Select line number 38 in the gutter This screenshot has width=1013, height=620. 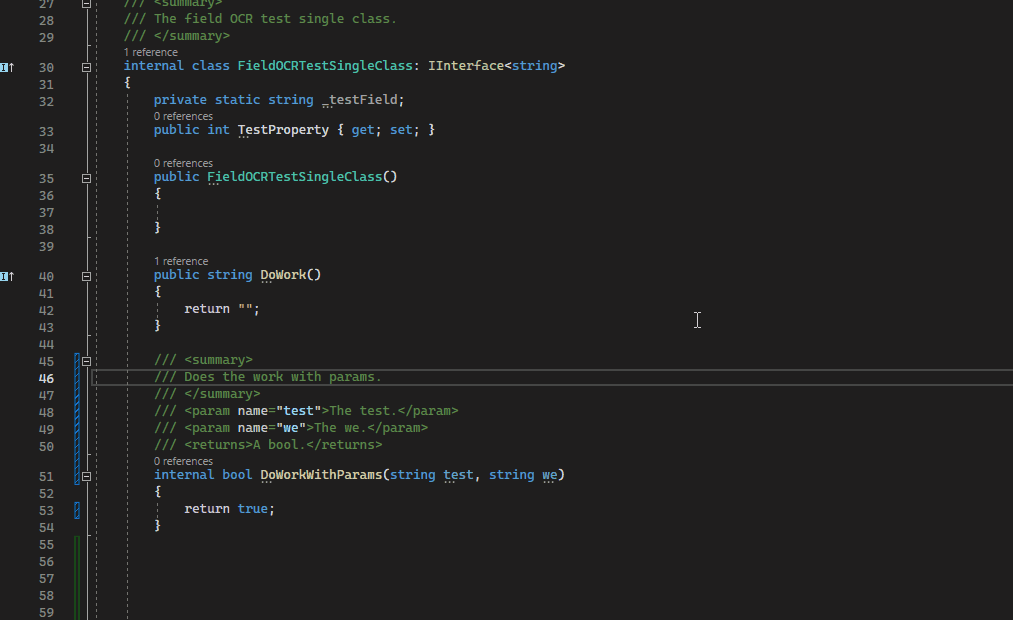(47, 230)
